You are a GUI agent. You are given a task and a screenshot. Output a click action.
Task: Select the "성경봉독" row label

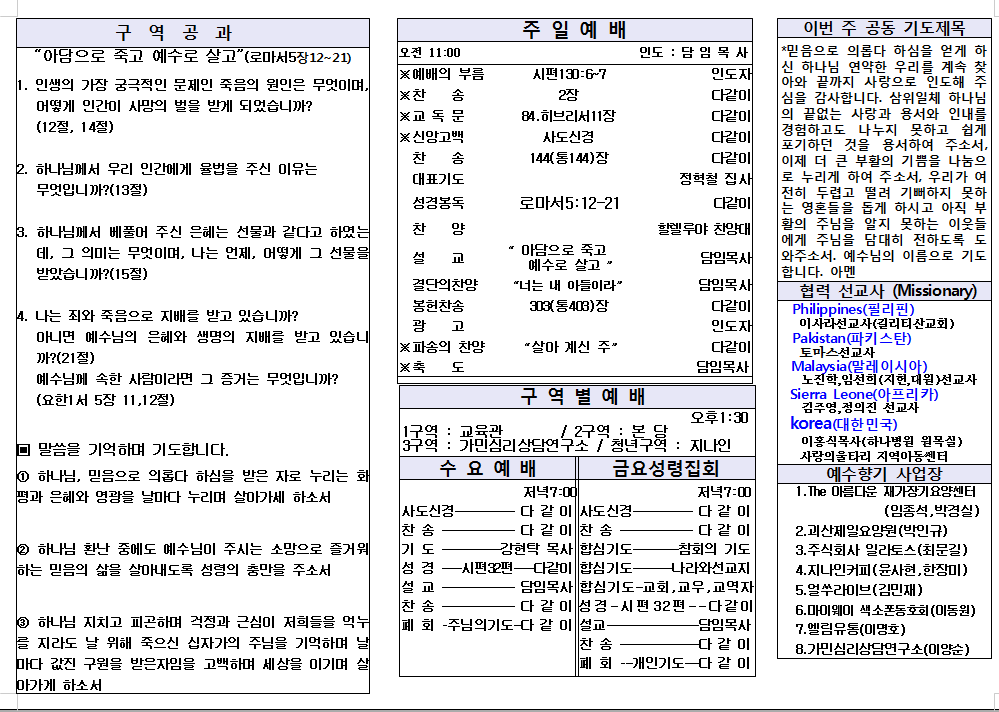point(438,203)
